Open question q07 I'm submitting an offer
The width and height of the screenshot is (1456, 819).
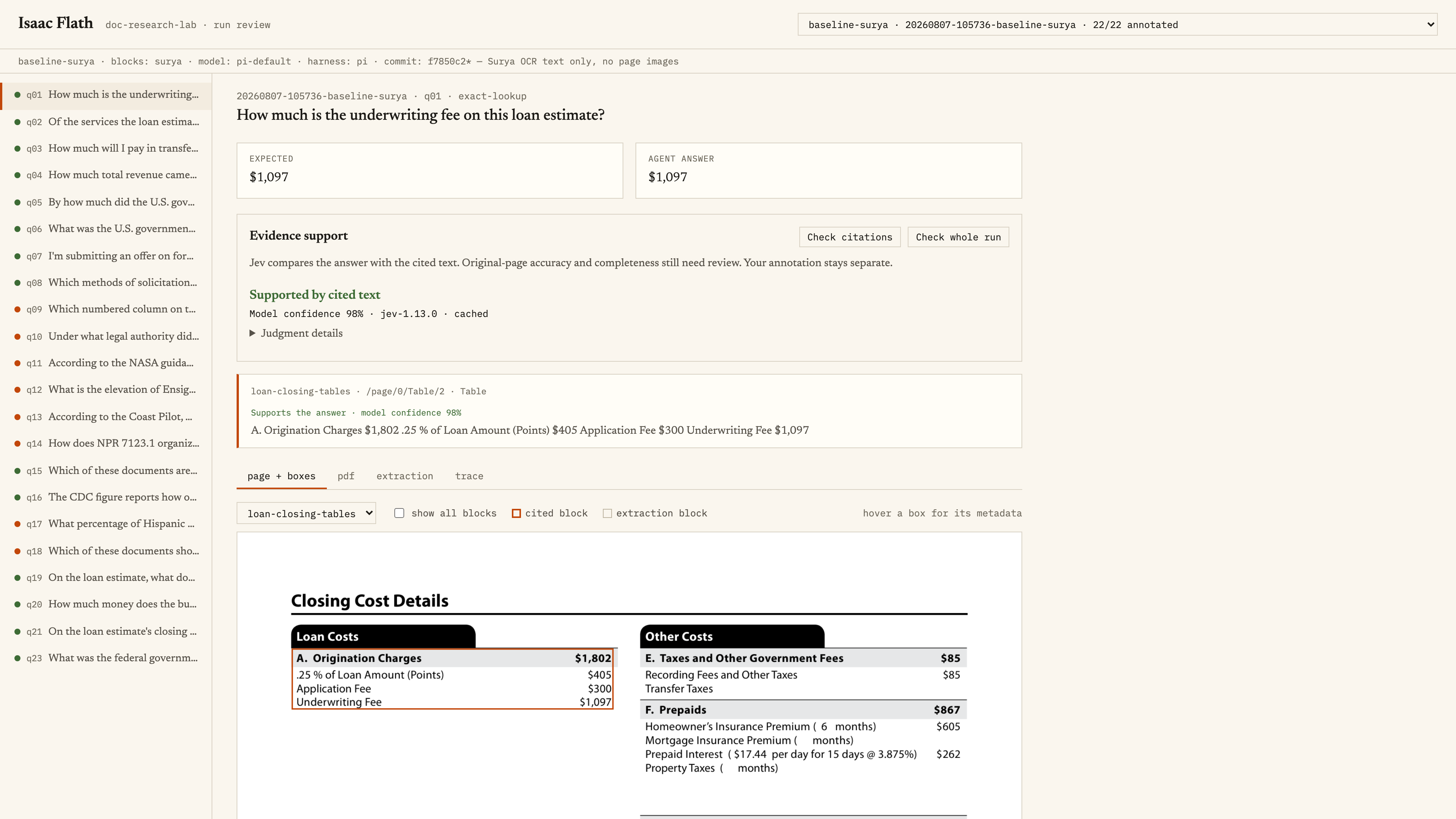pos(106,256)
